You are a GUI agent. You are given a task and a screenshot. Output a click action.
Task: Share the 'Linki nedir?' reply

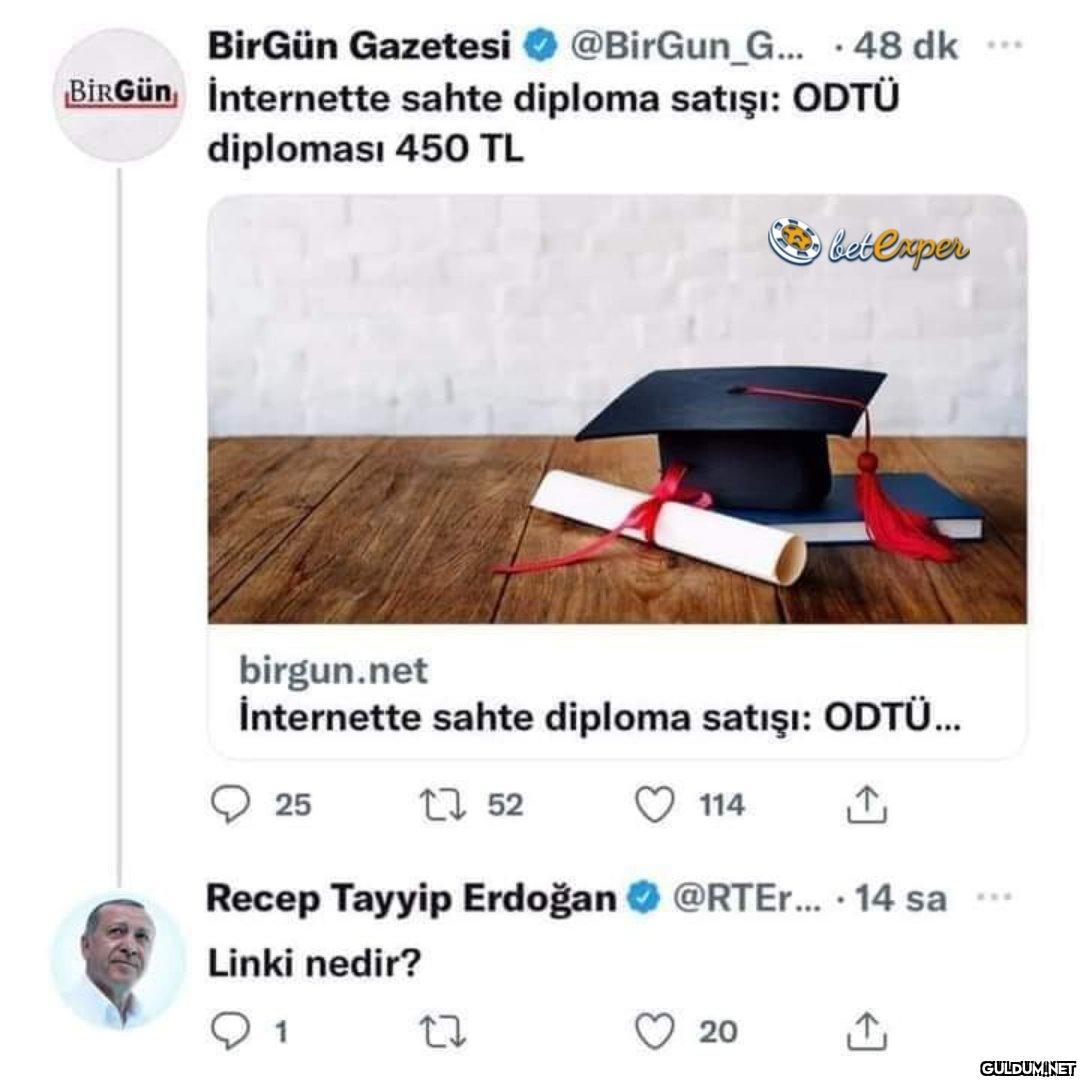pyautogui.click(x=866, y=1030)
